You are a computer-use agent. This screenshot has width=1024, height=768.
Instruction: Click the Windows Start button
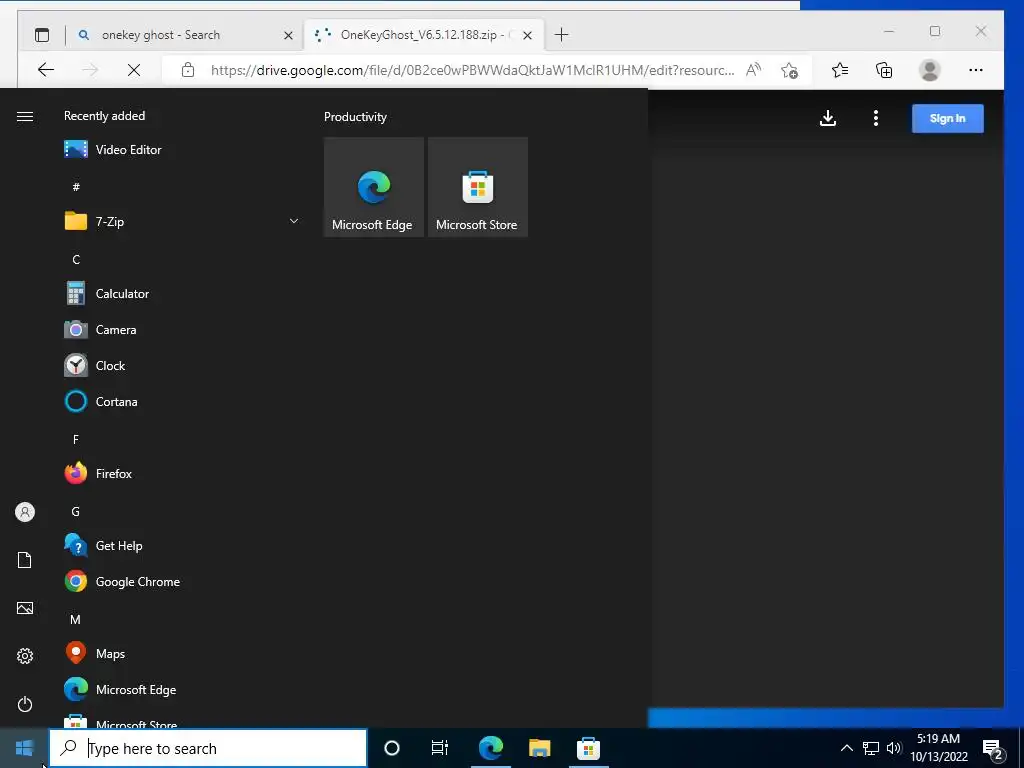pyautogui.click(x=24, y=748)
